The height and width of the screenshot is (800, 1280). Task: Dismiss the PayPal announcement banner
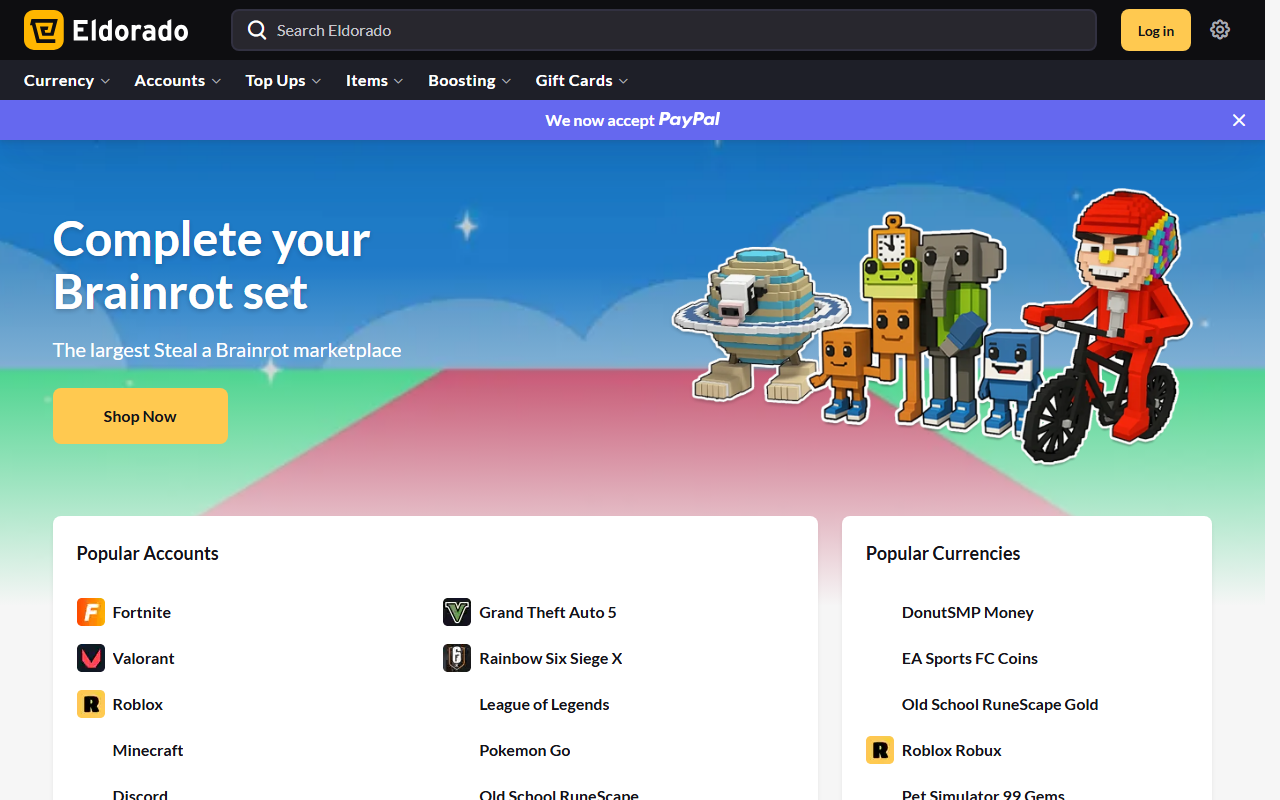[x=1239, y=120]
